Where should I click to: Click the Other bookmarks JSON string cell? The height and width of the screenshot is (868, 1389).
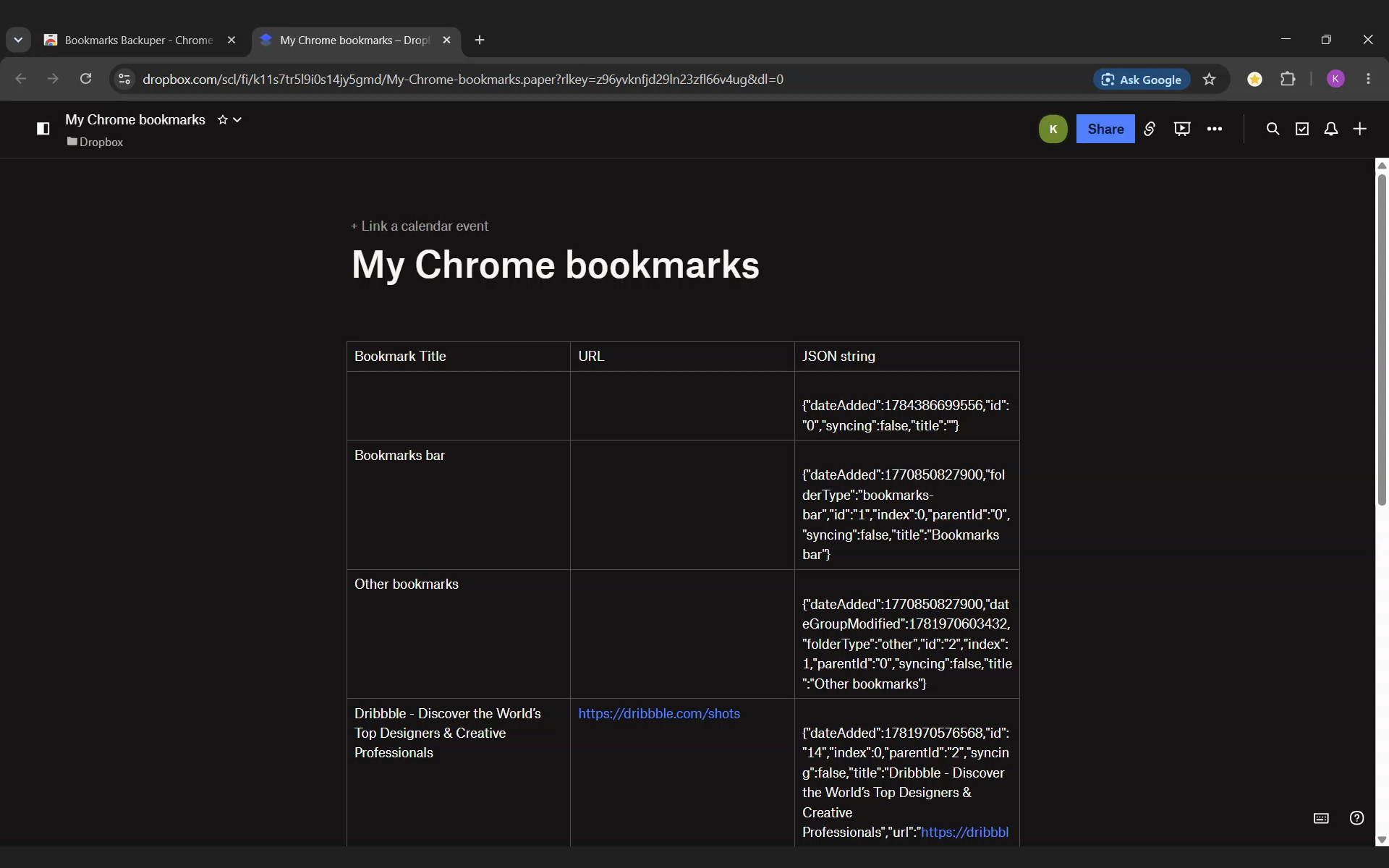(x=907, y=634)
